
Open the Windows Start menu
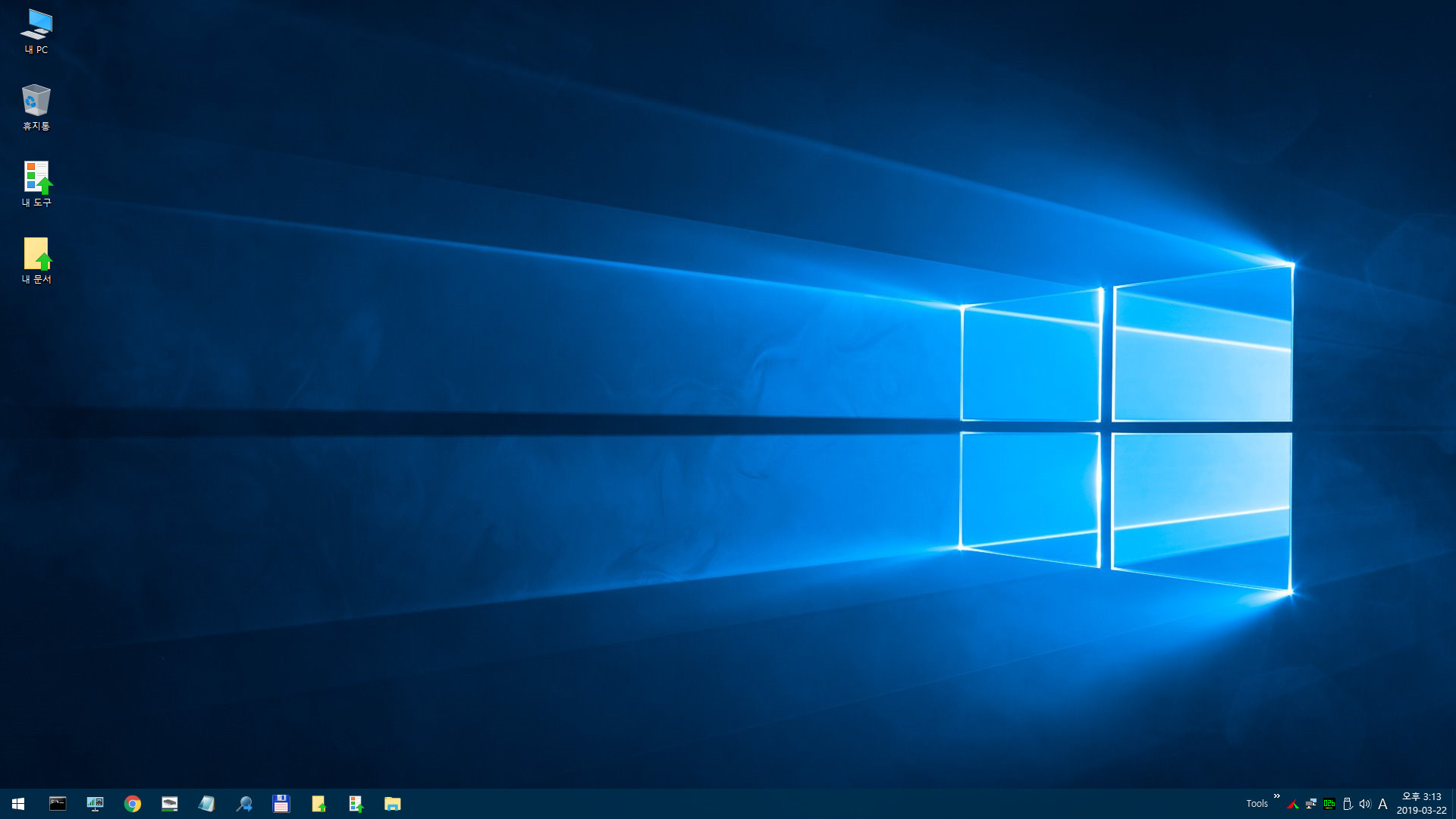point(18,804)
